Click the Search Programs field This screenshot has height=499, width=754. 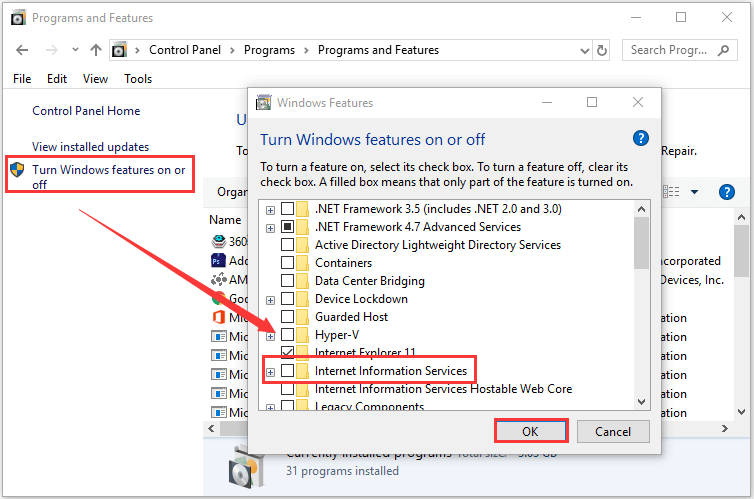679,50
